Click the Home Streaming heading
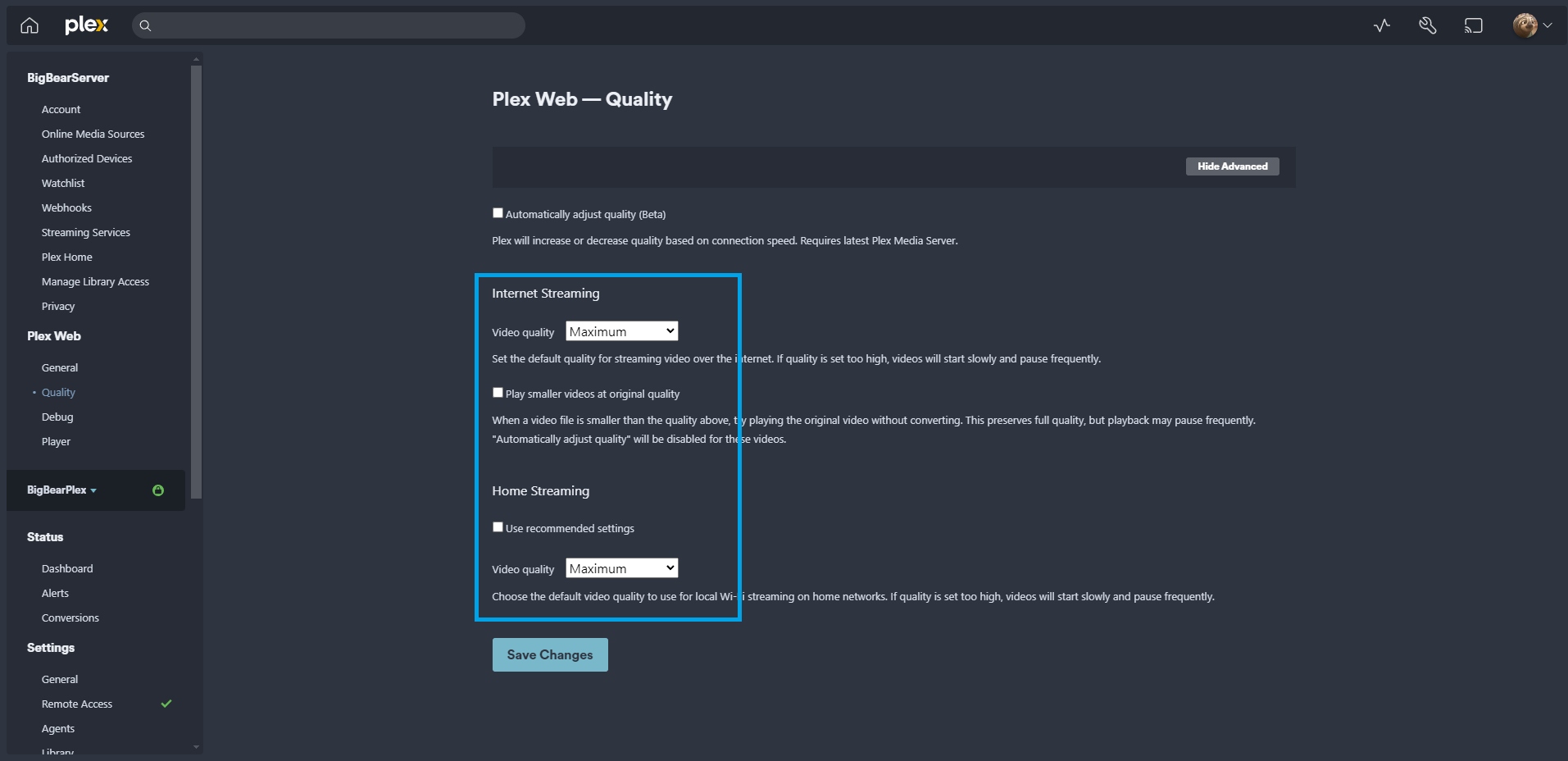This screenshot has height=761, width=1568. (541, 491)
